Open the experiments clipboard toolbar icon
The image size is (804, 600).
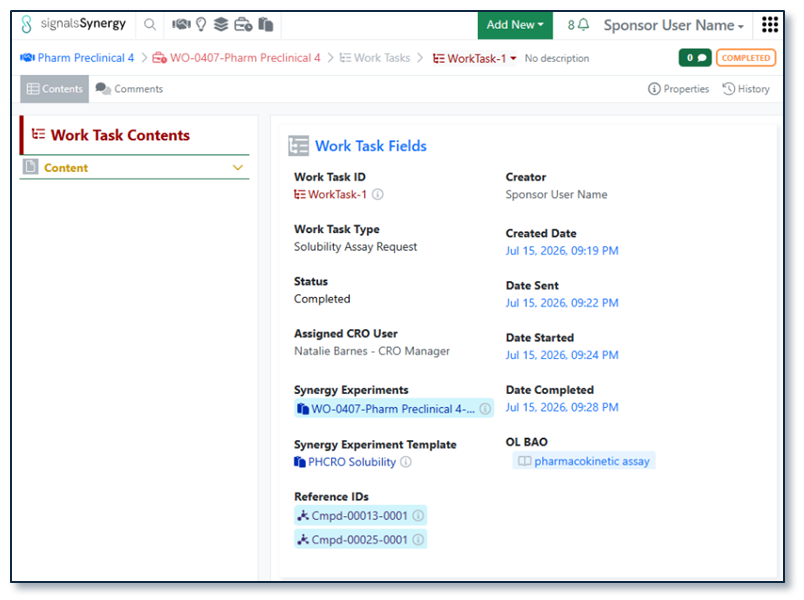pyautogui.click(x=266, y=24)
